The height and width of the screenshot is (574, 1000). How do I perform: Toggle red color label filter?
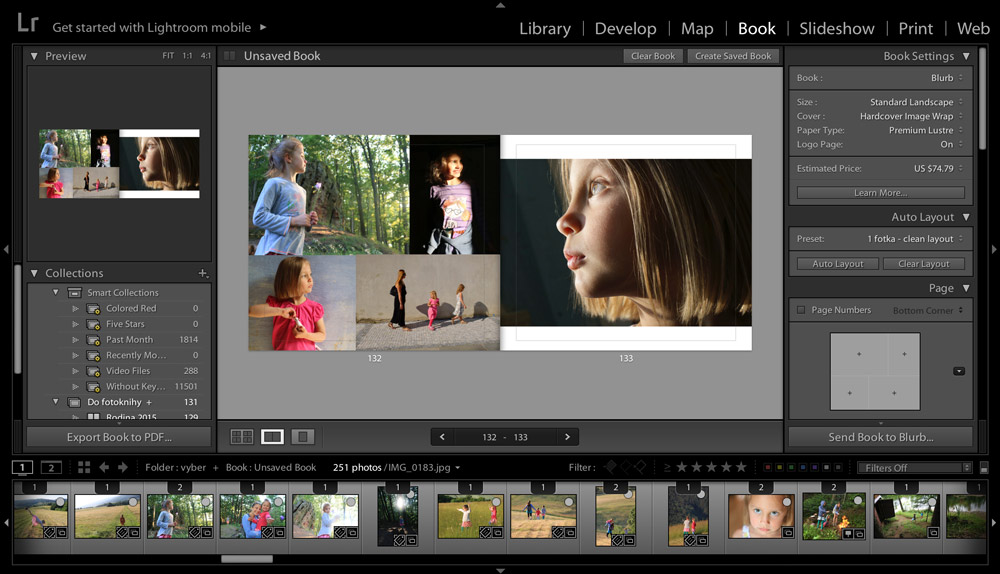767,467
